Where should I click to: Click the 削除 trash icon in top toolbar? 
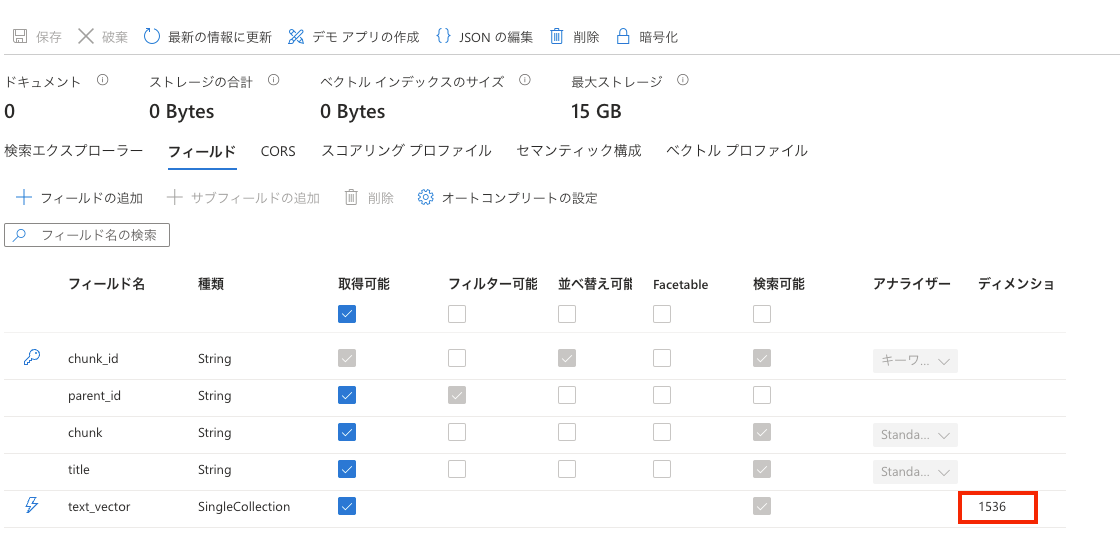558,37
